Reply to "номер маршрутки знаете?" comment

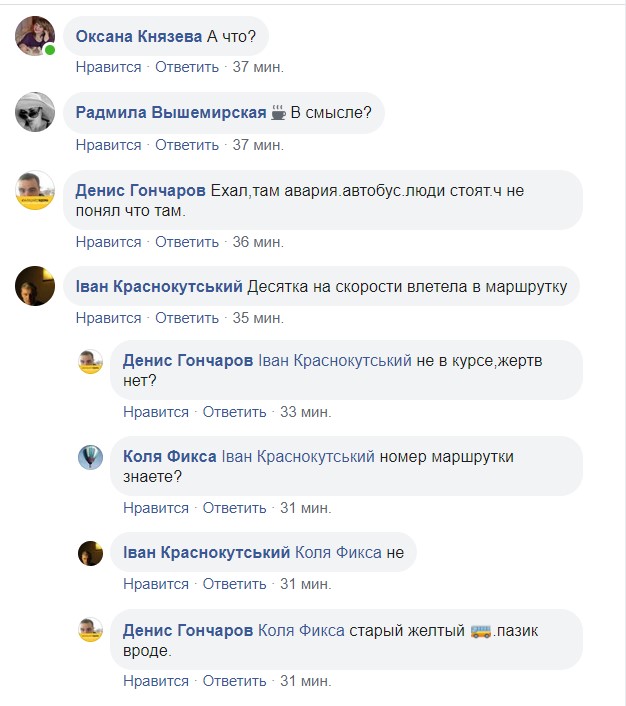pos(234,508)
